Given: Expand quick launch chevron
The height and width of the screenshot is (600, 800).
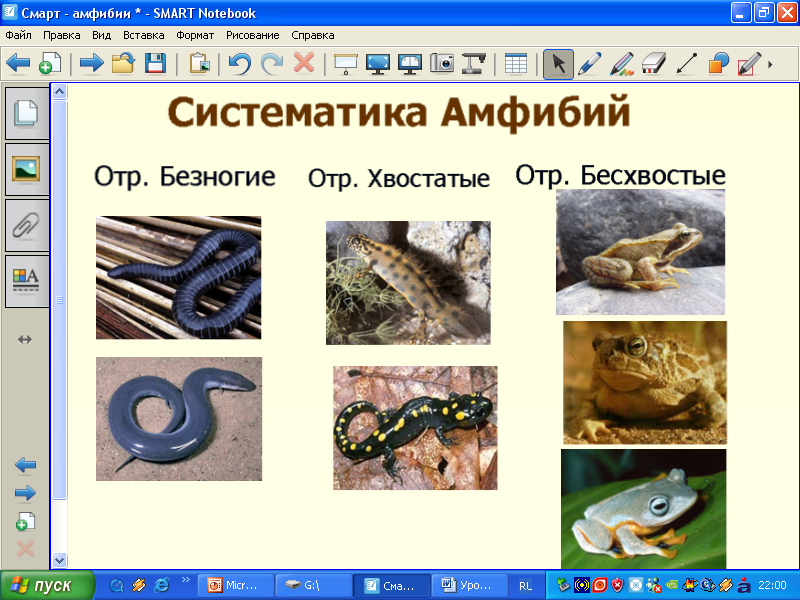Looking at the screenshot, I should [x=185, y=579].
